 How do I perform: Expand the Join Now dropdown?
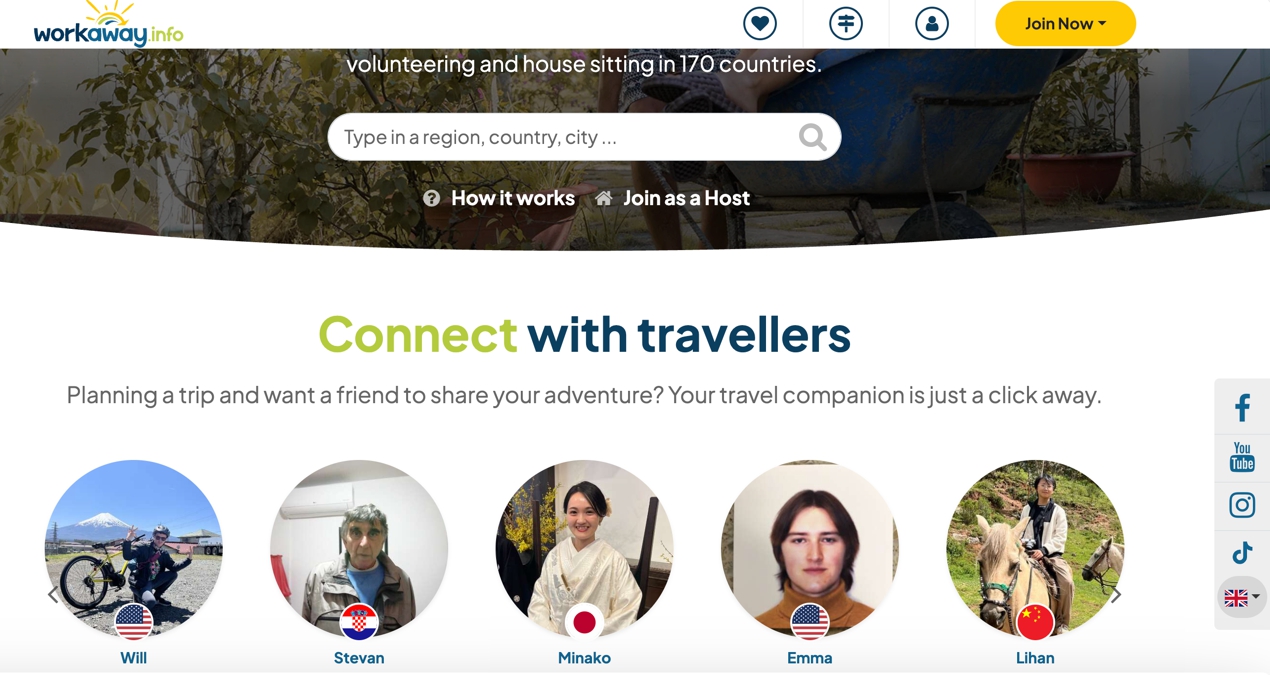tap(1066, 24)
